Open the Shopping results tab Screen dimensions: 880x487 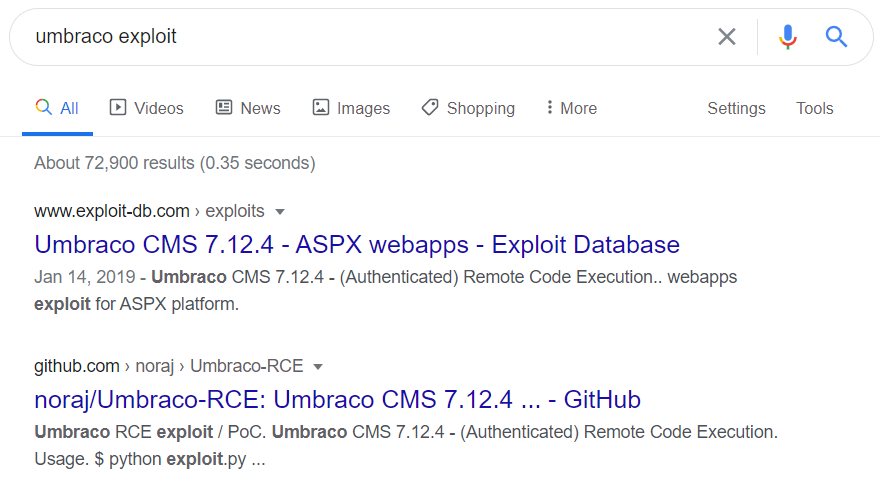click(x=468, y=108)
